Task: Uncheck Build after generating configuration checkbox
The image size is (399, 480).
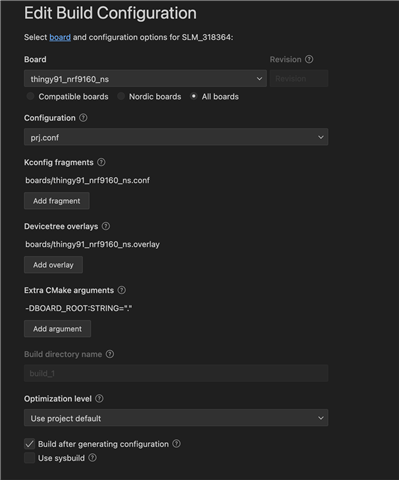Action: pos(29,444)
